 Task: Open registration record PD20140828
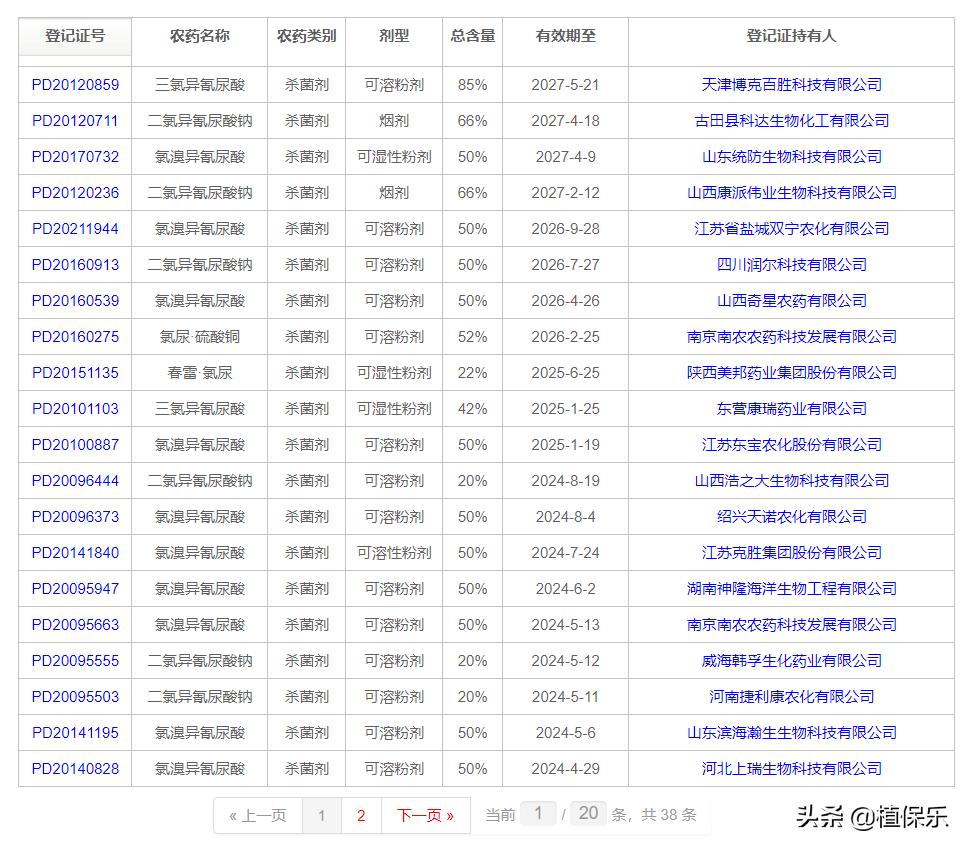tap(74, 769)
